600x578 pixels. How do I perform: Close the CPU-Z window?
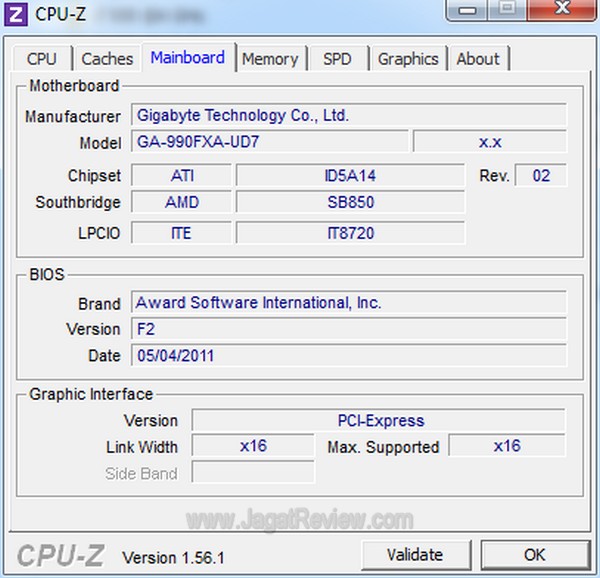click(562, 10)
